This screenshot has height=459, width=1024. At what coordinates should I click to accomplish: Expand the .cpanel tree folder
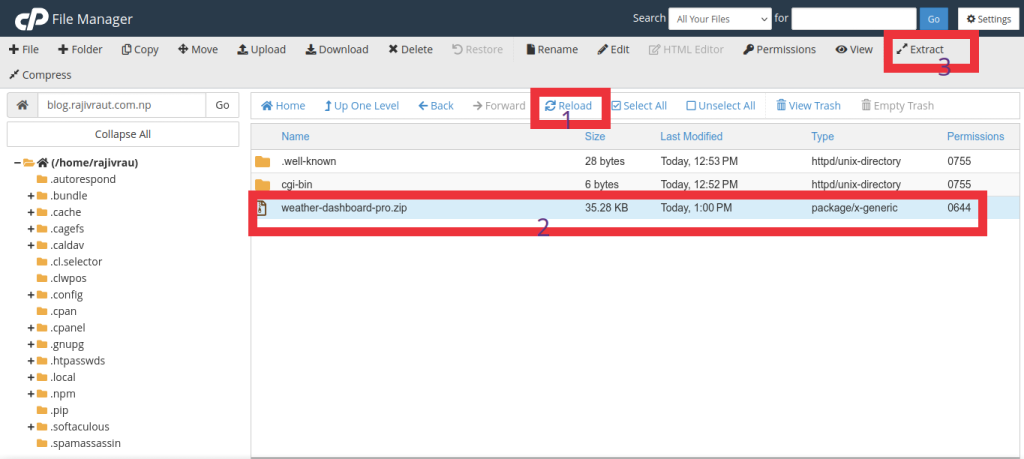pyautogui.click(x=31, y=328)
